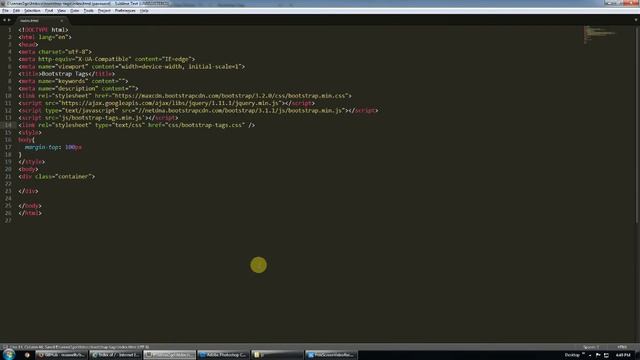Click the closing html tag
Screen dimensions: 640x360
(x=30, y=213)
